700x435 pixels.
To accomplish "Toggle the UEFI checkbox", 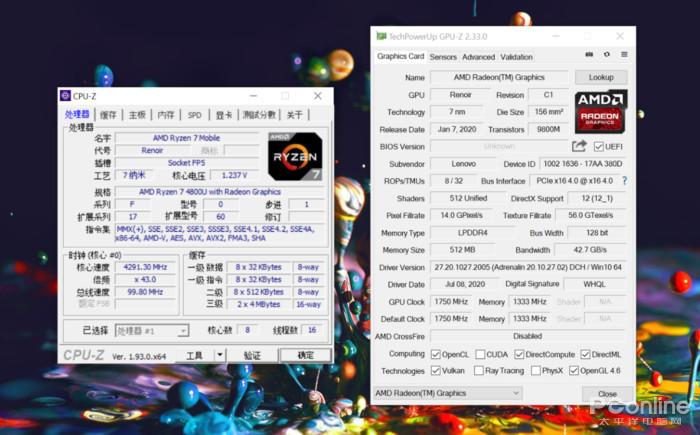I will pyautogui.click(x=599, y=146).
